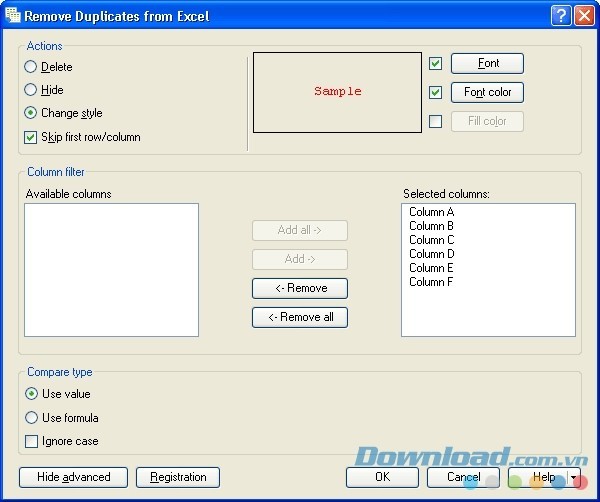Select the Change style radio button
The image size is (600, 502).
tap(31, 113)
